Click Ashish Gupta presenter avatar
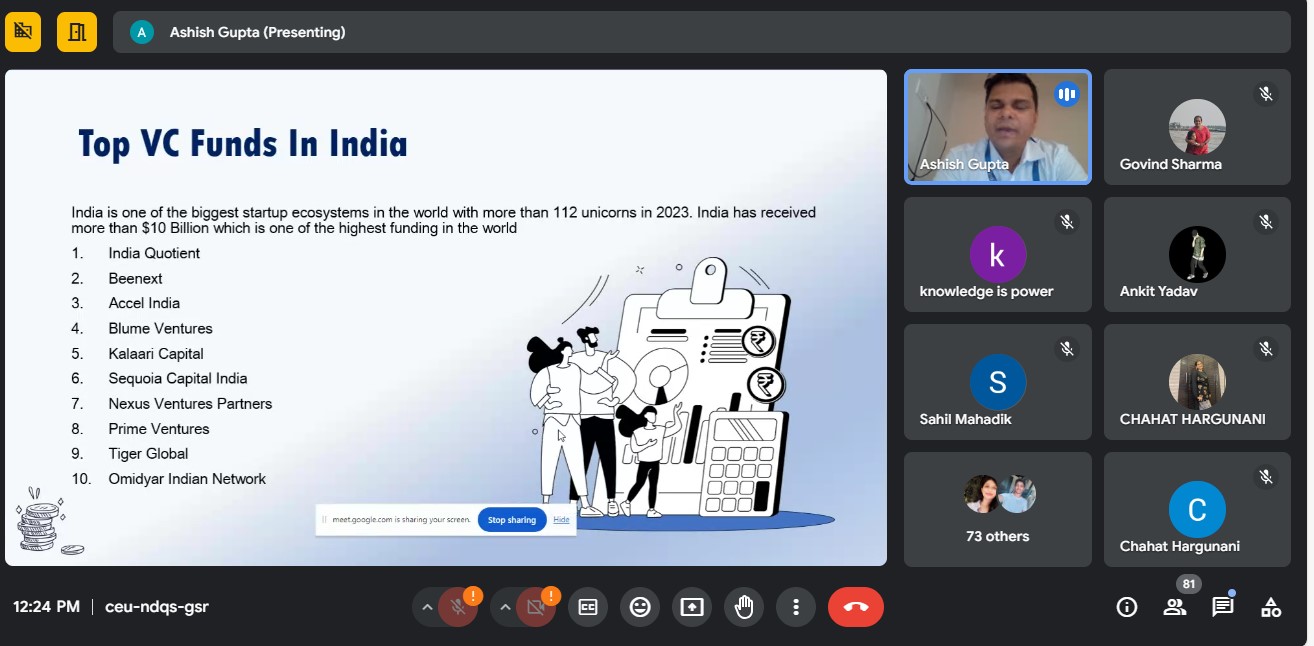The height and width of the screenshot is (646, 1314). pos(142,32)
